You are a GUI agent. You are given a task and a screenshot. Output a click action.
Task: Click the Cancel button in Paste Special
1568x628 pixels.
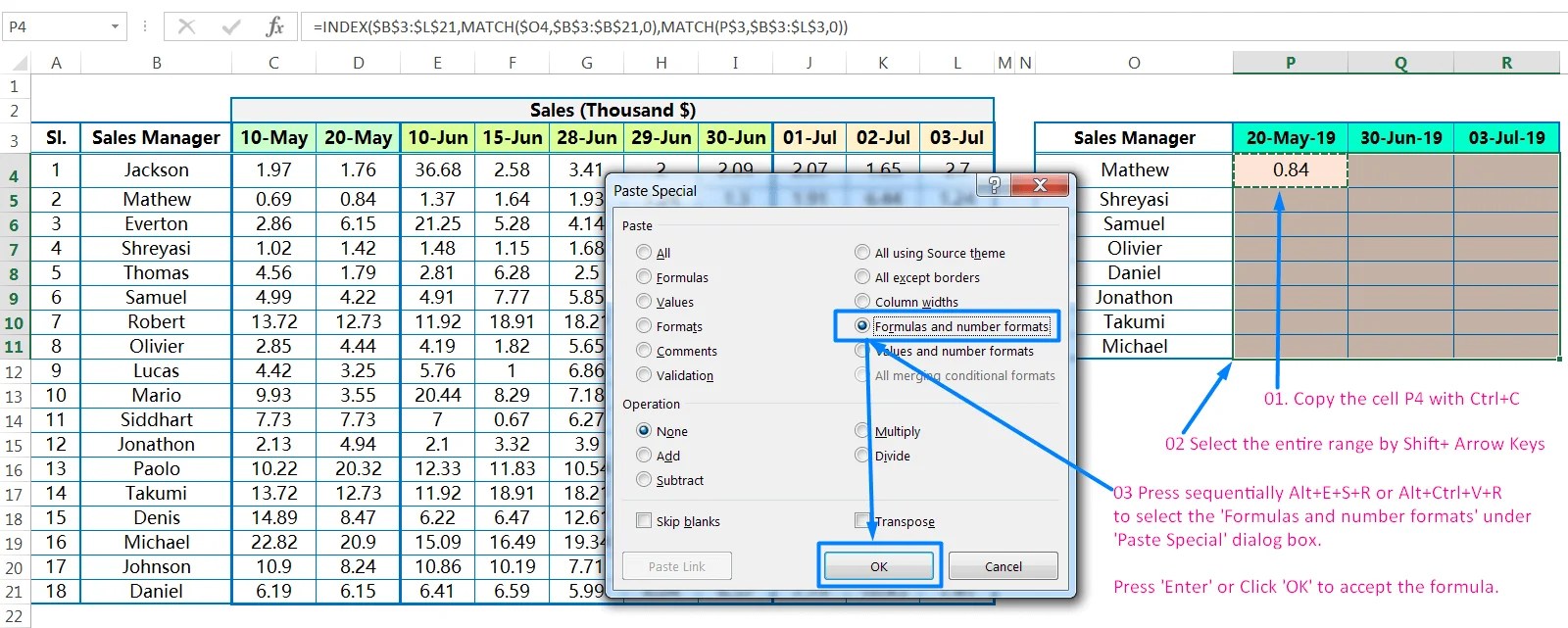pyautogui.click(x=1003, y=566)
